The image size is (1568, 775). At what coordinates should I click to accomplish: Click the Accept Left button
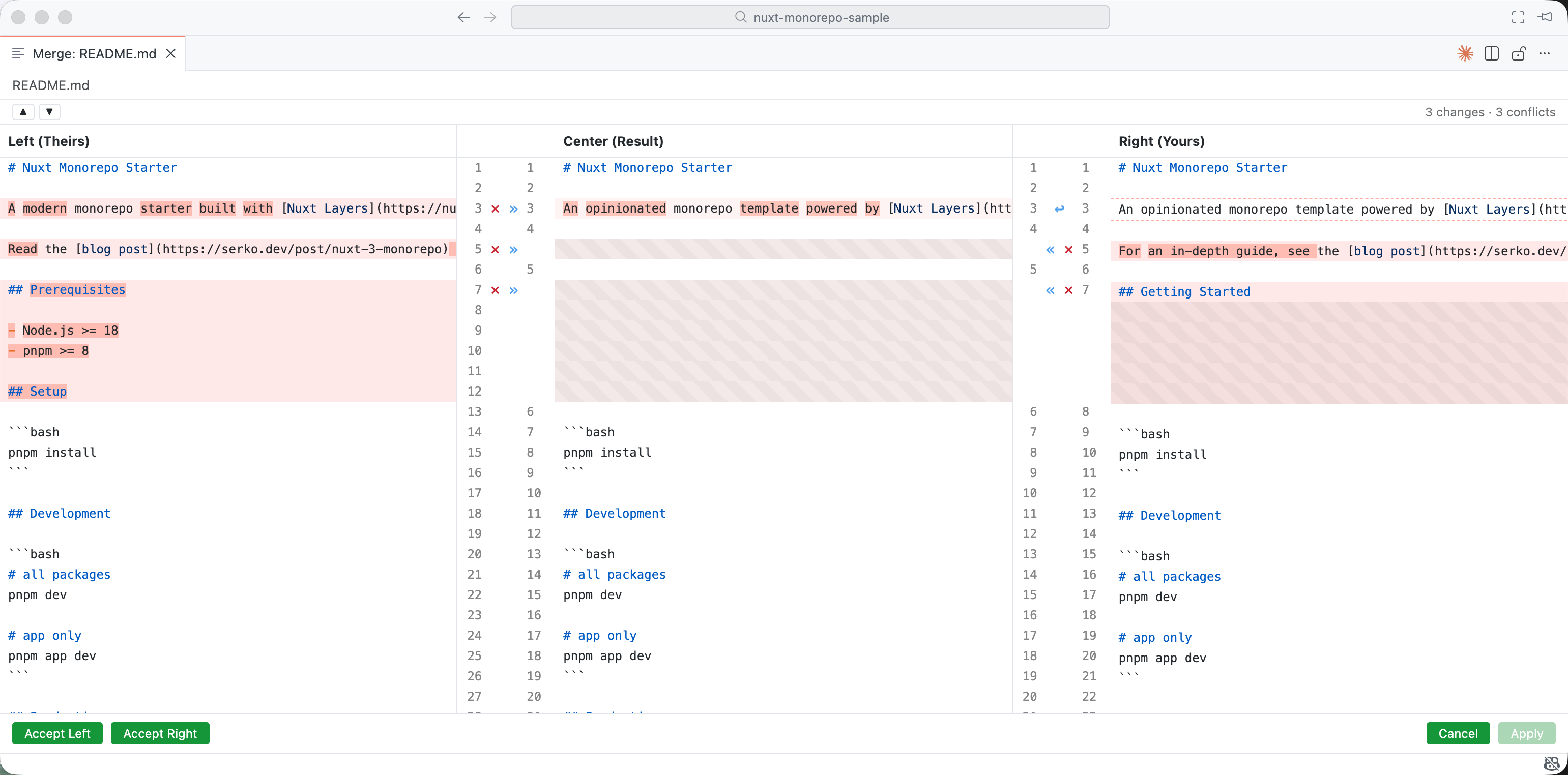tap(57, 733)
